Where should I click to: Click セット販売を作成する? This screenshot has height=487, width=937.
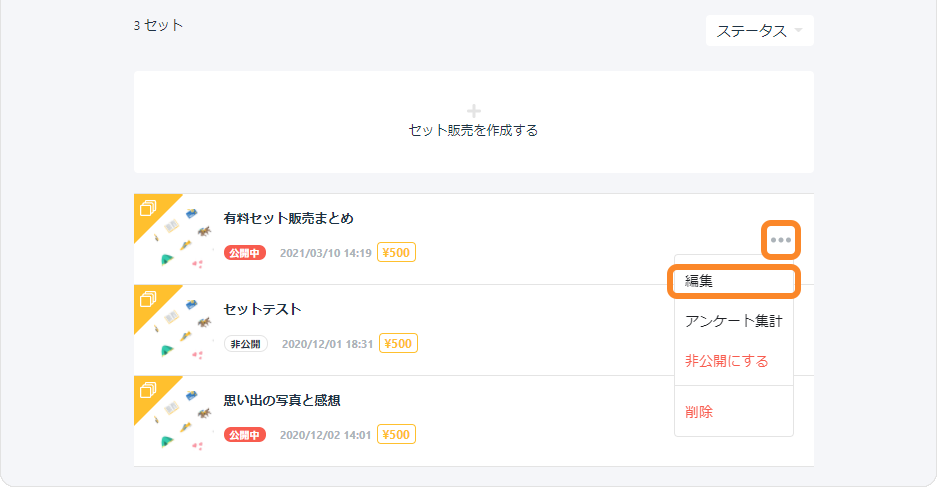[473, 130]
